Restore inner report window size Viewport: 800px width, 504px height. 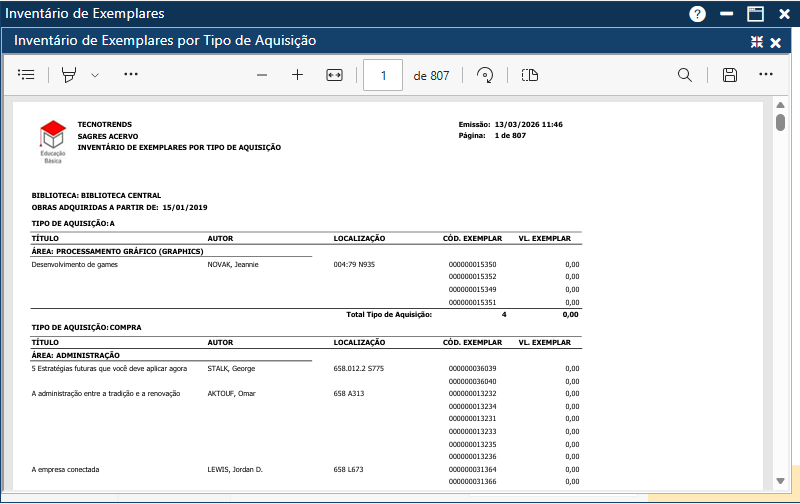[x=757, y=42]
